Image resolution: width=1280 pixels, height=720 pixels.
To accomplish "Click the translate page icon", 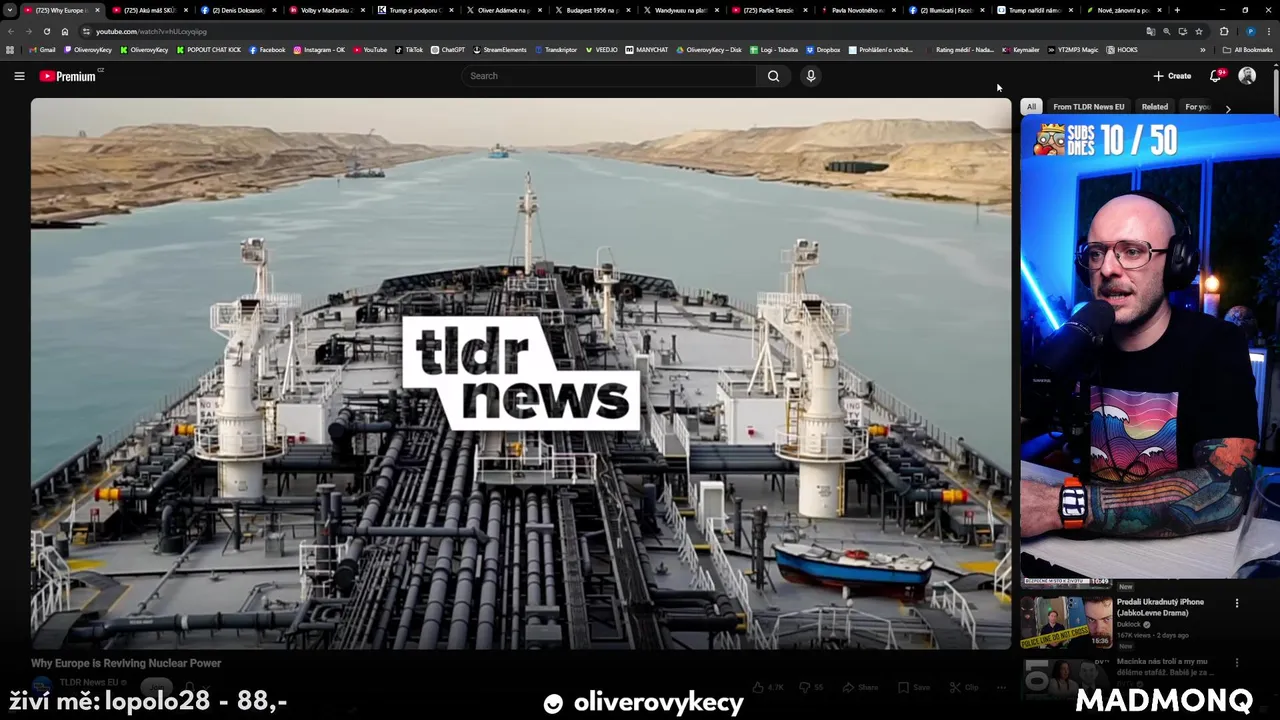I will pos(1150,31).
